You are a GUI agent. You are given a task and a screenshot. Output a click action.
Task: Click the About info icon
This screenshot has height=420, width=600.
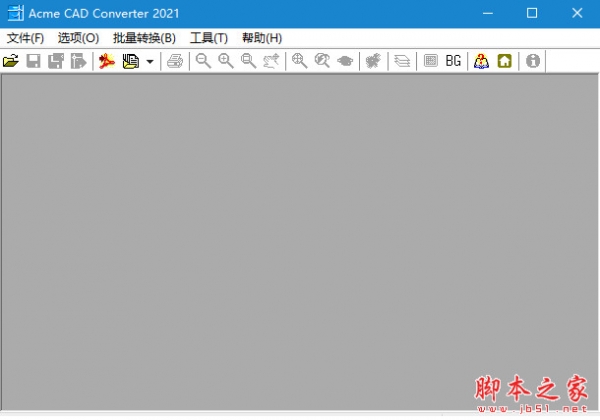[533, 61]
